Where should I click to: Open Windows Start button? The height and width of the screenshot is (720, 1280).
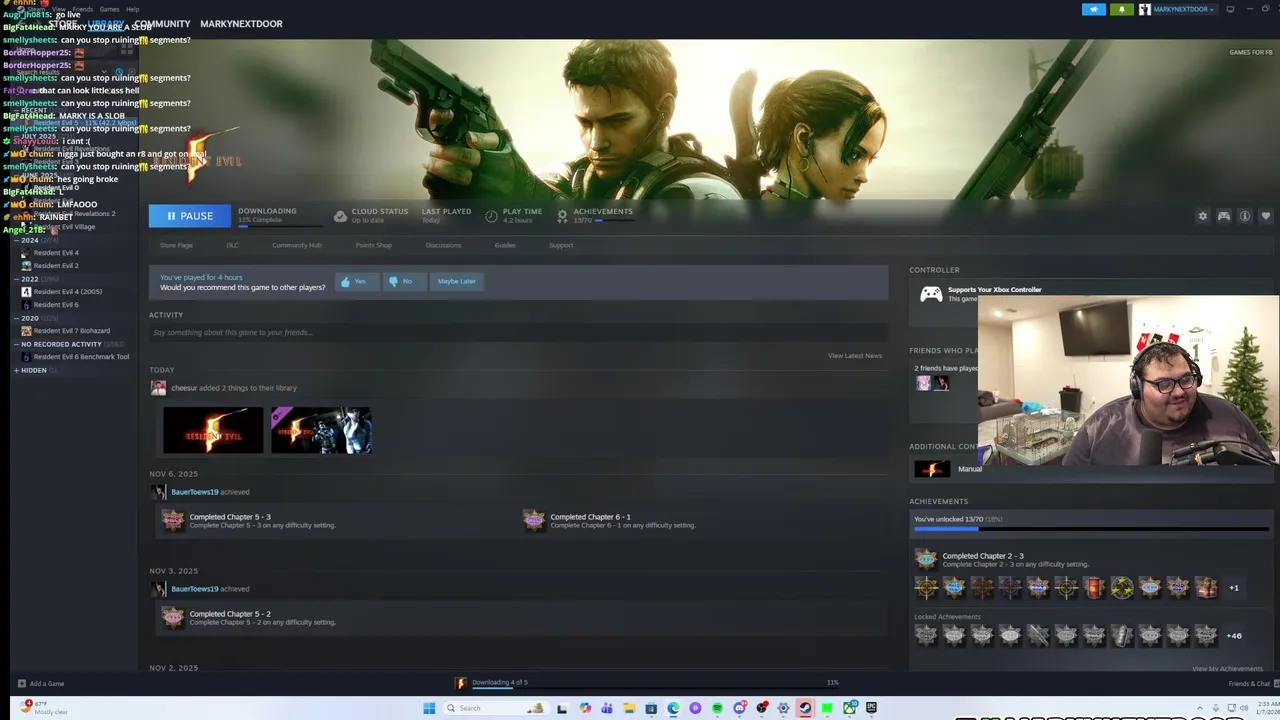click(x=429, y=708)
